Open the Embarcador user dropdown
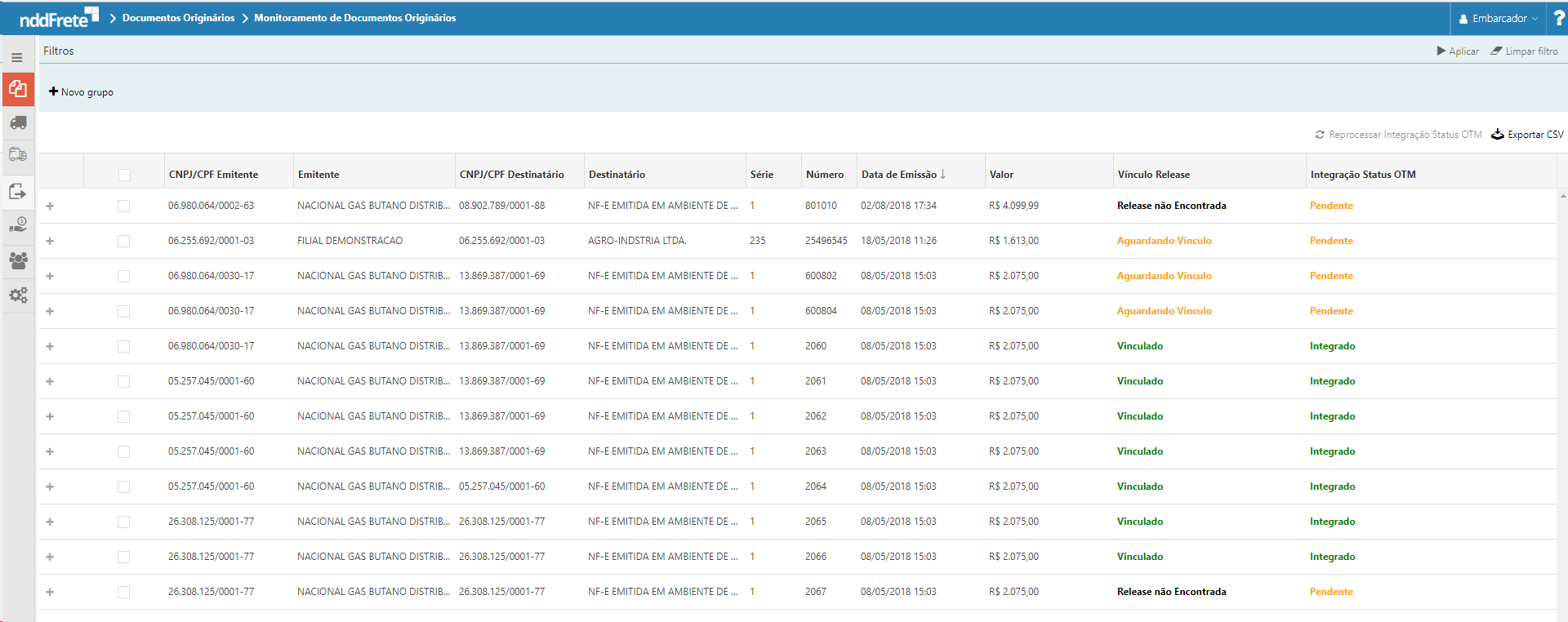The image size is (1568, 622). (1499, 19)
